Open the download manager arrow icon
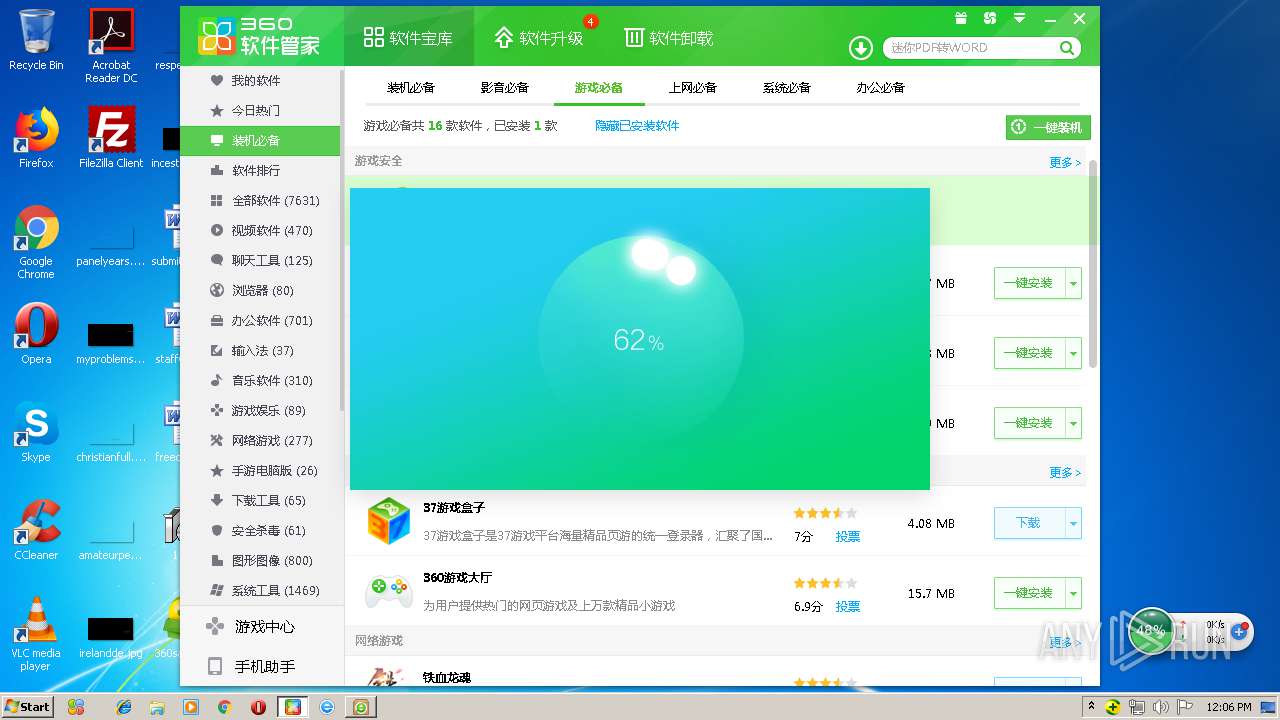1280x720 pixels. (x=861, y=47)
